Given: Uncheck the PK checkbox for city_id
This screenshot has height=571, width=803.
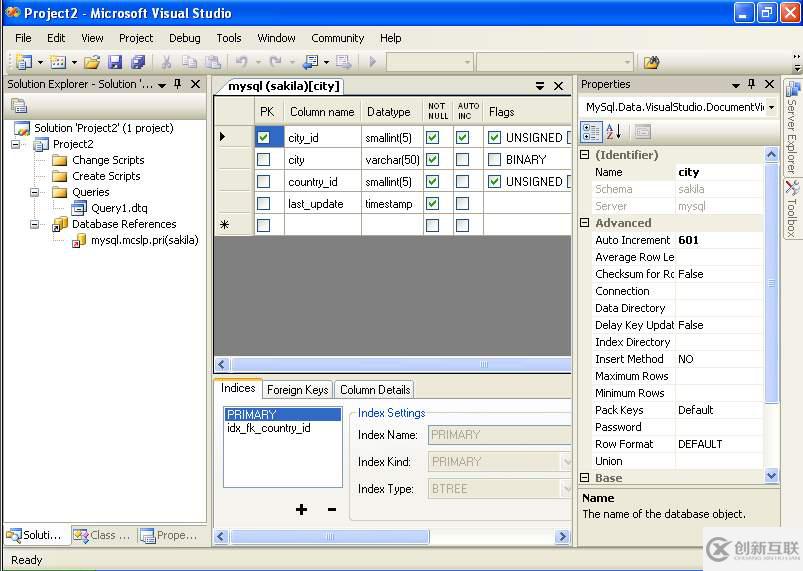Looking at the screenshot, I should 263,137.
